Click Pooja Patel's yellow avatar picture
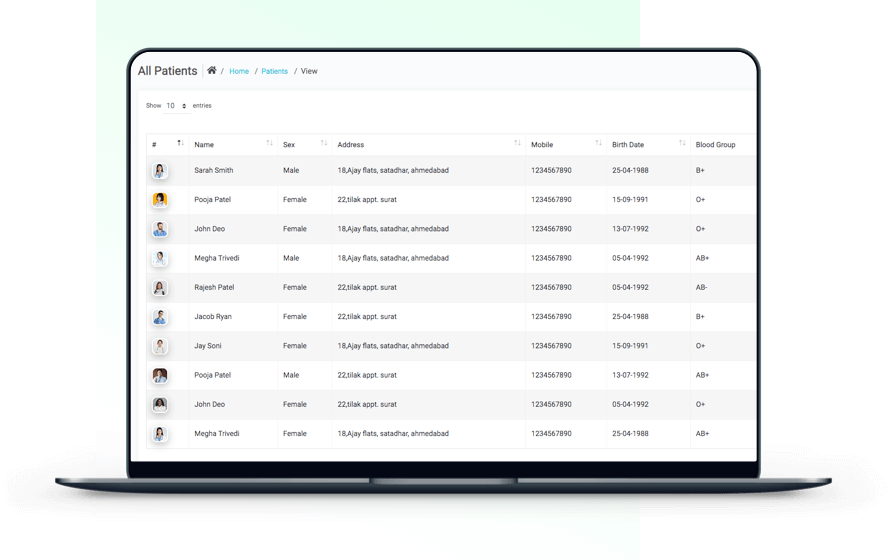 (x=160, y=200)
